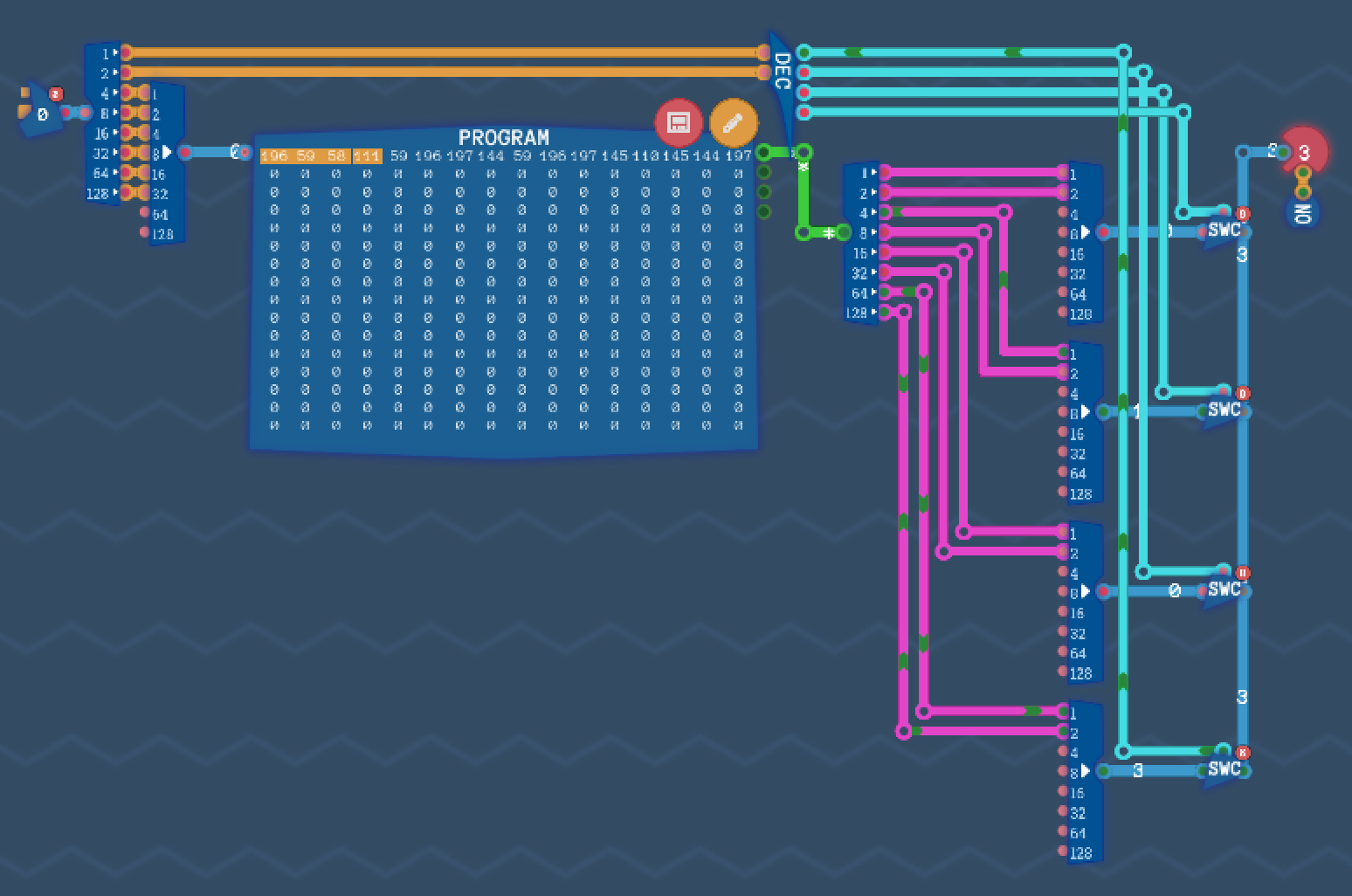Screen dimensions: 1352x896
Task: Select the bottom SWC switch component
Action: [x=1224, y=770]
